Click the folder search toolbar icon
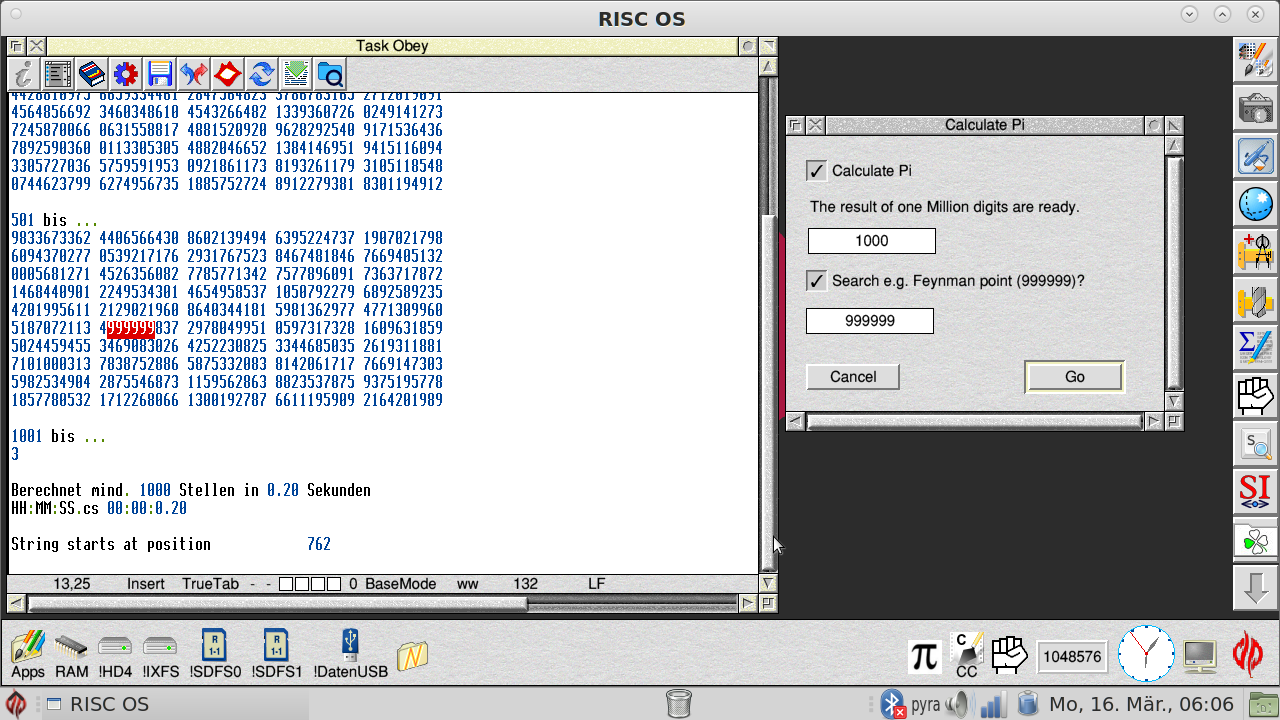The height and width of the screenshot is (720, 1280). click(x=329, y=74)
